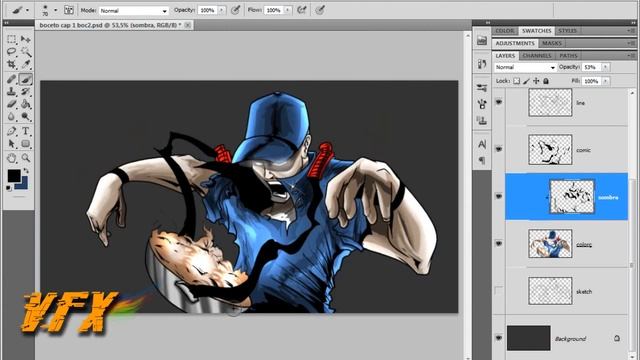The image size is (640, 360).
Task: Switch to the Color tab
Action: click(505, 31)
